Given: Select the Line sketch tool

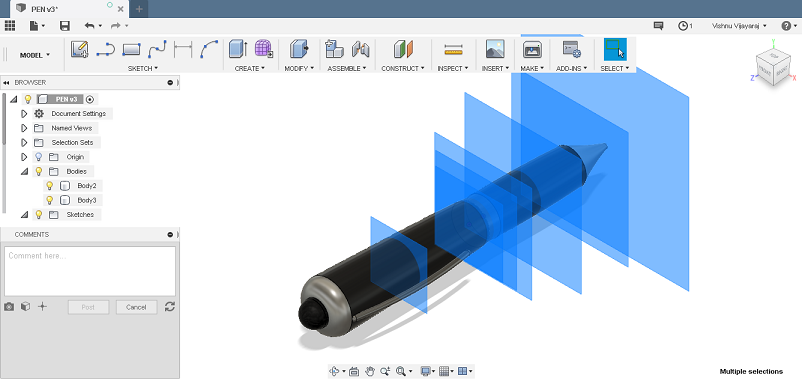Looking at the screenshot, I should pos(105,49).
